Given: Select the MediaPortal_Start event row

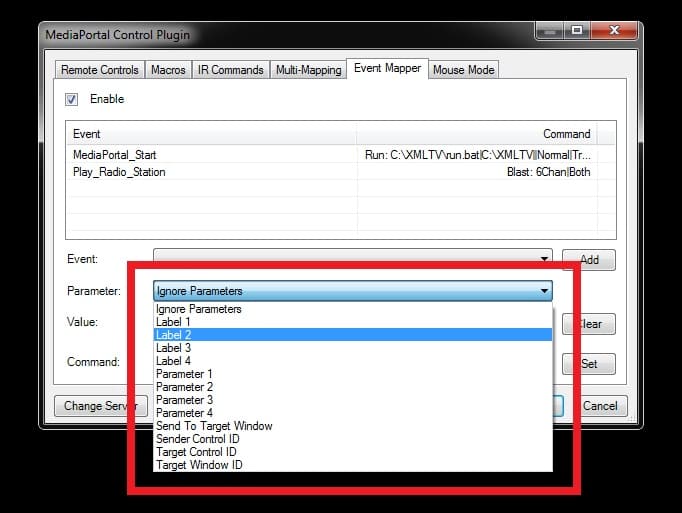Looking at the screenshot, I should pyautogui.click(x=114, y=155).
